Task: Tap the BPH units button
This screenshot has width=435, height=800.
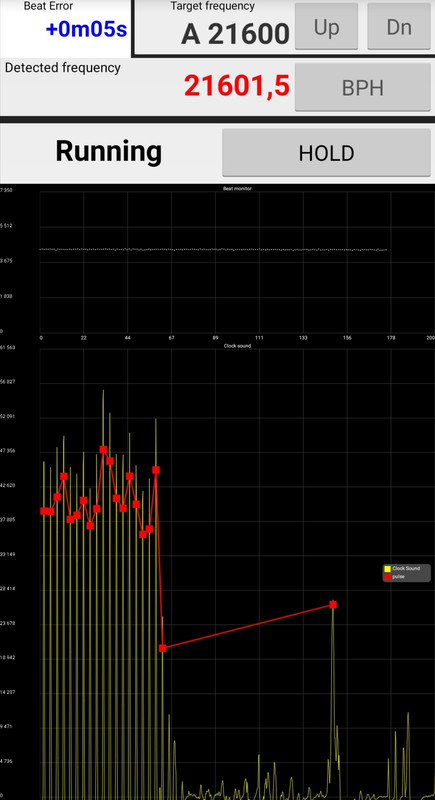Action: [363, 88]
